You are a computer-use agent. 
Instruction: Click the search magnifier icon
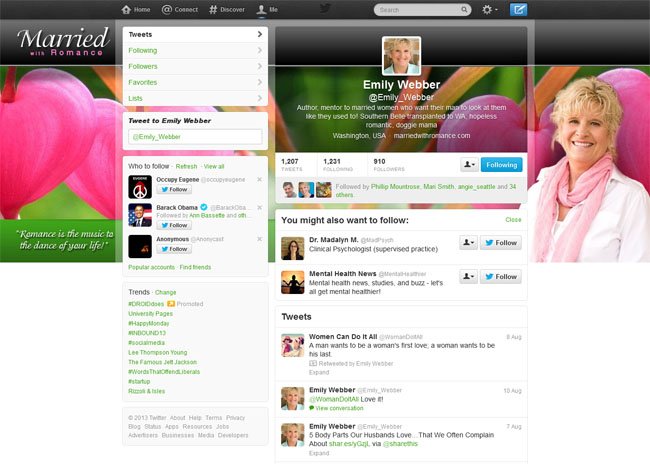[464, 10]
